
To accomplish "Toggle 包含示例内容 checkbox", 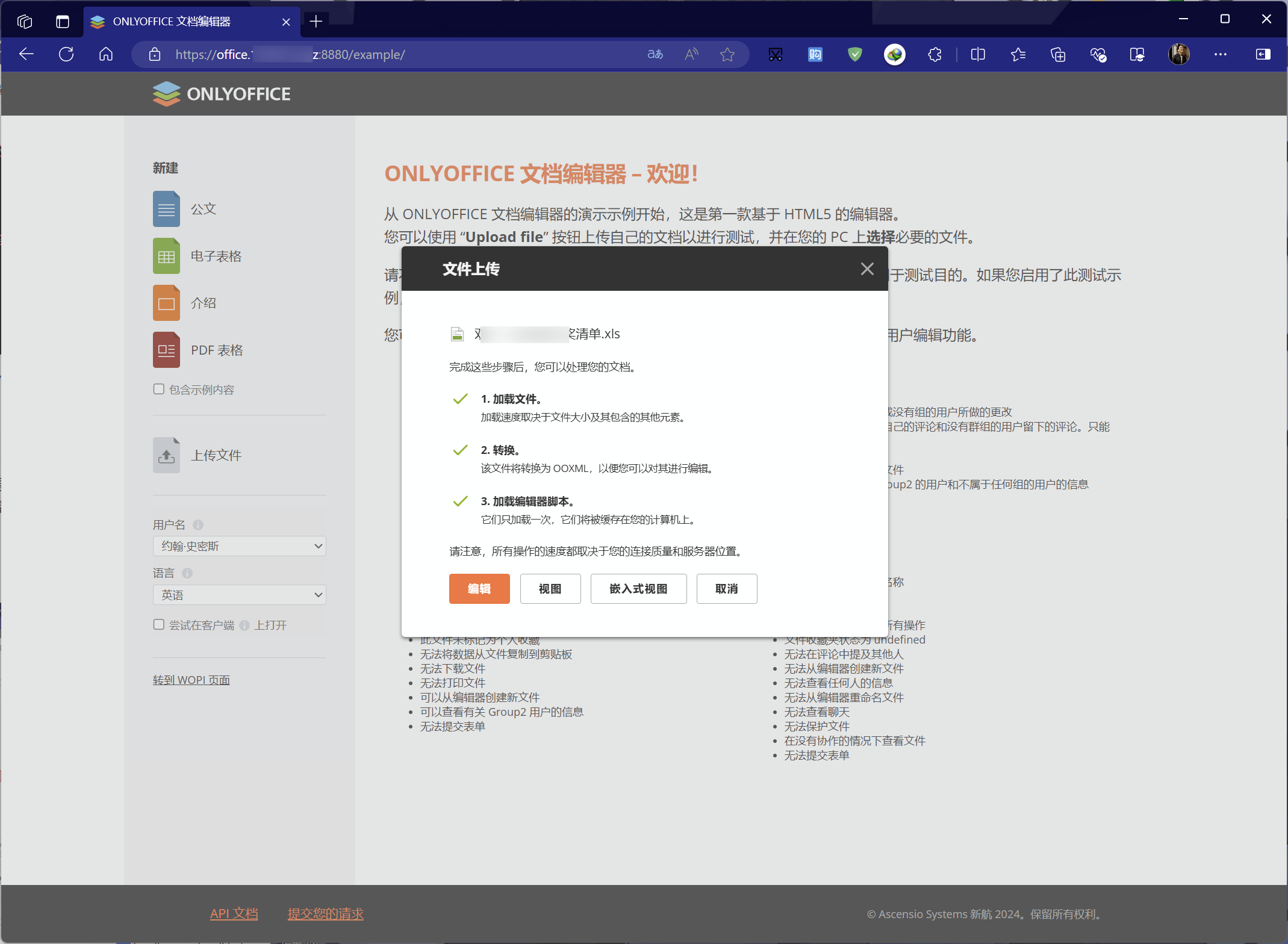I will [159, 389].
